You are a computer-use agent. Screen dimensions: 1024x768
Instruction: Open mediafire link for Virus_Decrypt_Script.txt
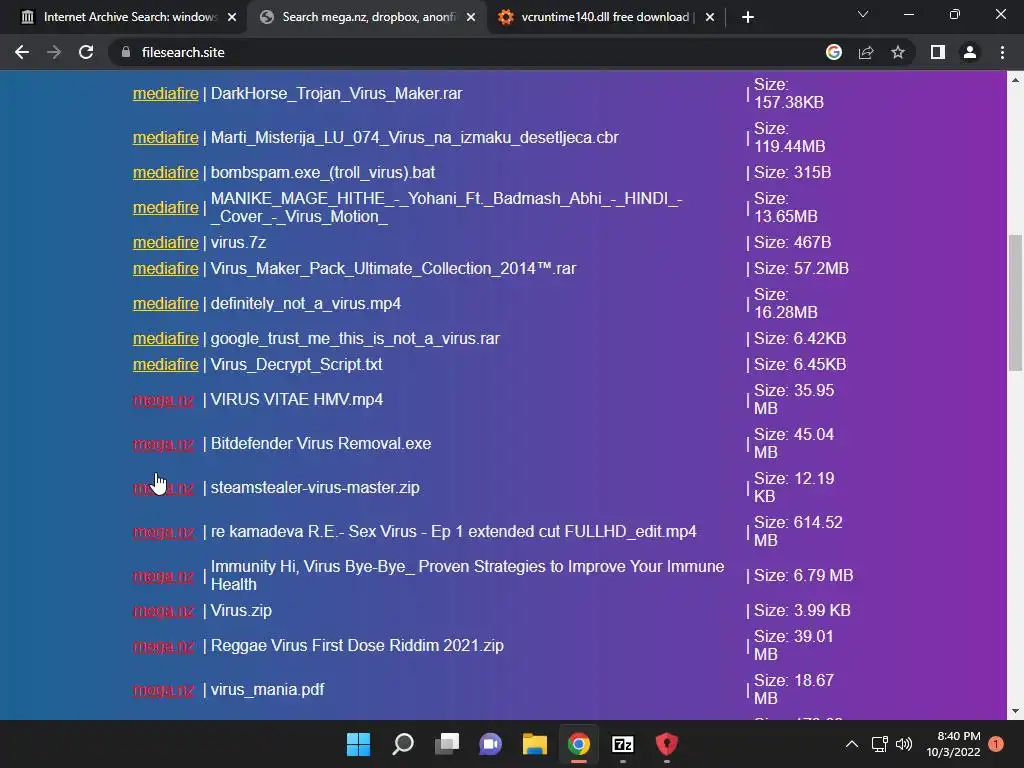pyautogui.click(x=165, y=364)
